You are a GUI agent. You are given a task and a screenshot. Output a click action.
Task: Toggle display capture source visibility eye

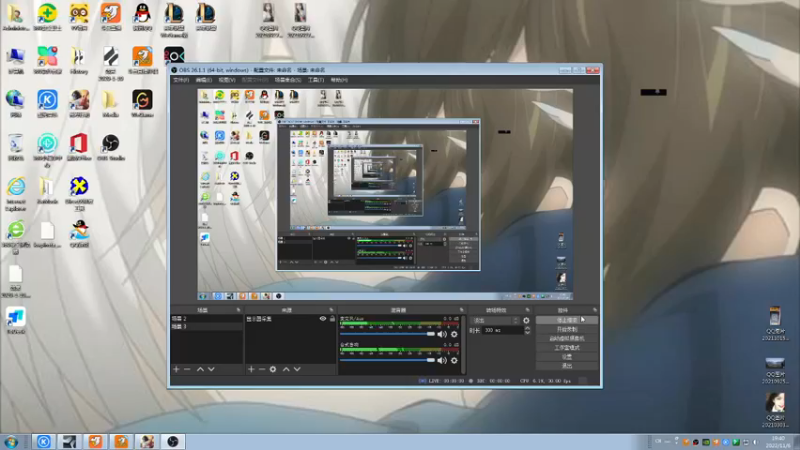point(322,318)
